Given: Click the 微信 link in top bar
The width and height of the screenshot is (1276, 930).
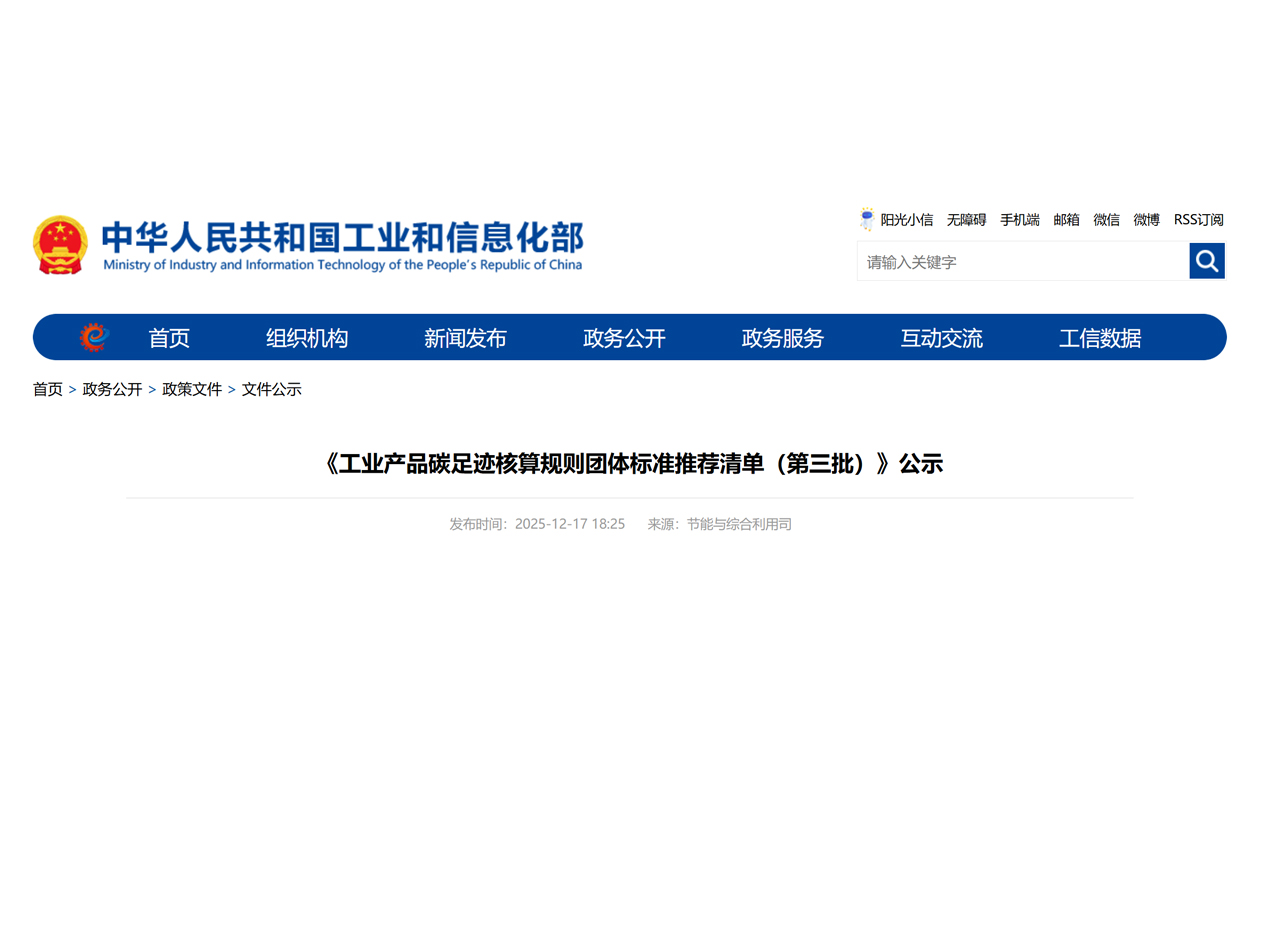Looking at the screenshot, I should (x=1106, y=220).
